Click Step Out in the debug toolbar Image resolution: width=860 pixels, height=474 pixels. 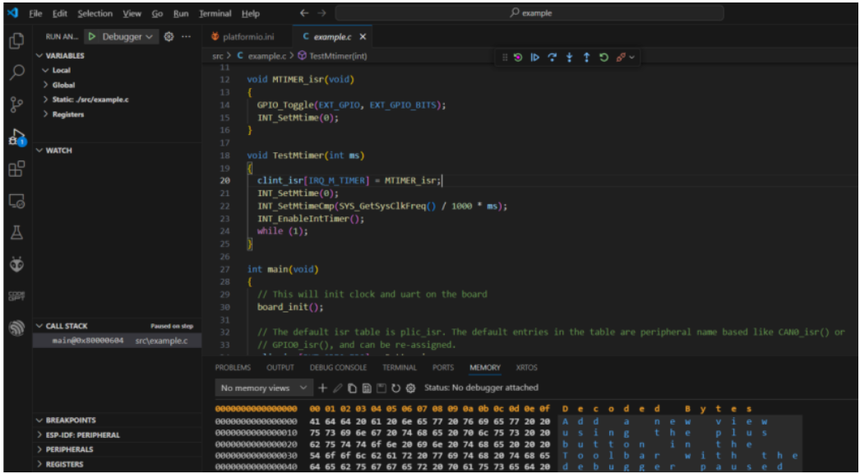point(586,57)
